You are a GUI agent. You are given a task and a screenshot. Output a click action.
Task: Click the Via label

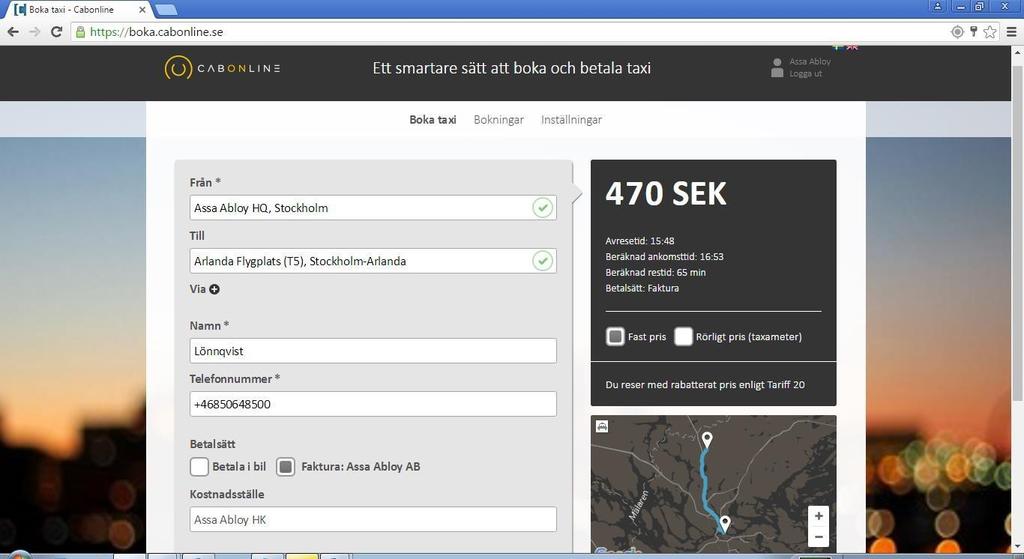point(197,289)
